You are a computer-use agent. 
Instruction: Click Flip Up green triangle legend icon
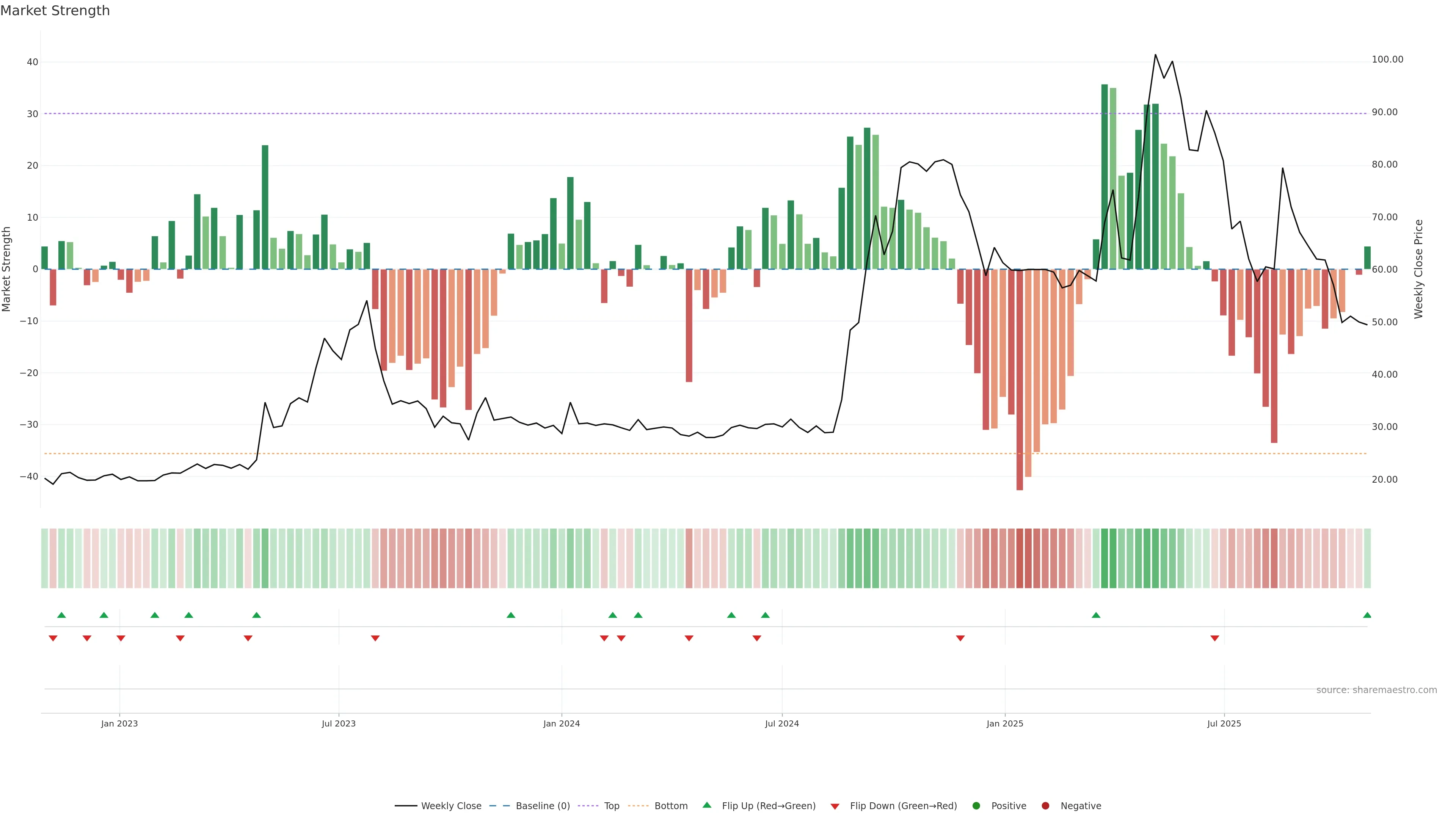(x=706, y=805)
